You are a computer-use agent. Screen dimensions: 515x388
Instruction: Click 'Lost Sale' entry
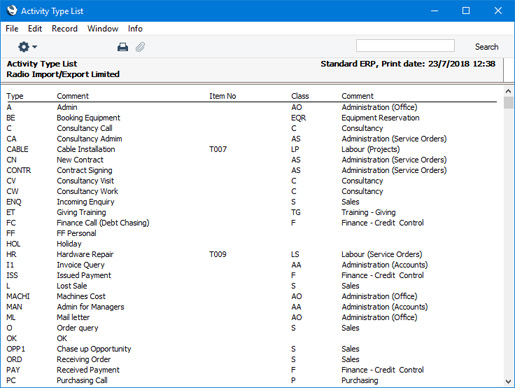coord(72,286)
